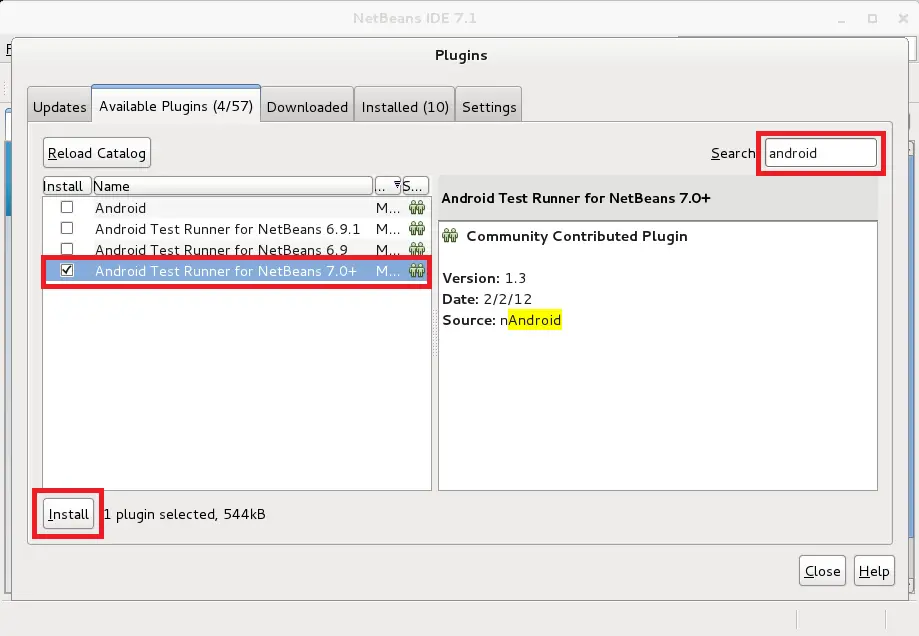Click highlighted nAndroid source text
Image resolution: width=919 pixels, height=636 pixels.
coord(530,320)
